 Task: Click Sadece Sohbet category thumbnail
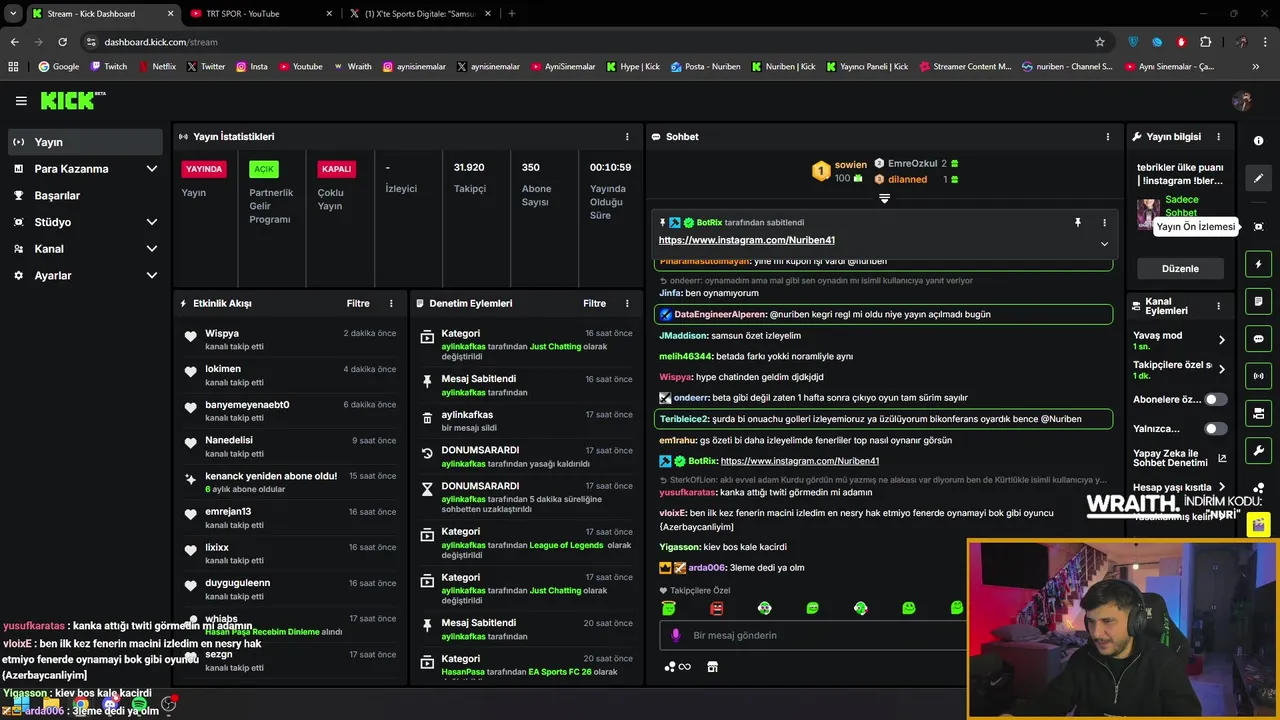point(1148,213)
